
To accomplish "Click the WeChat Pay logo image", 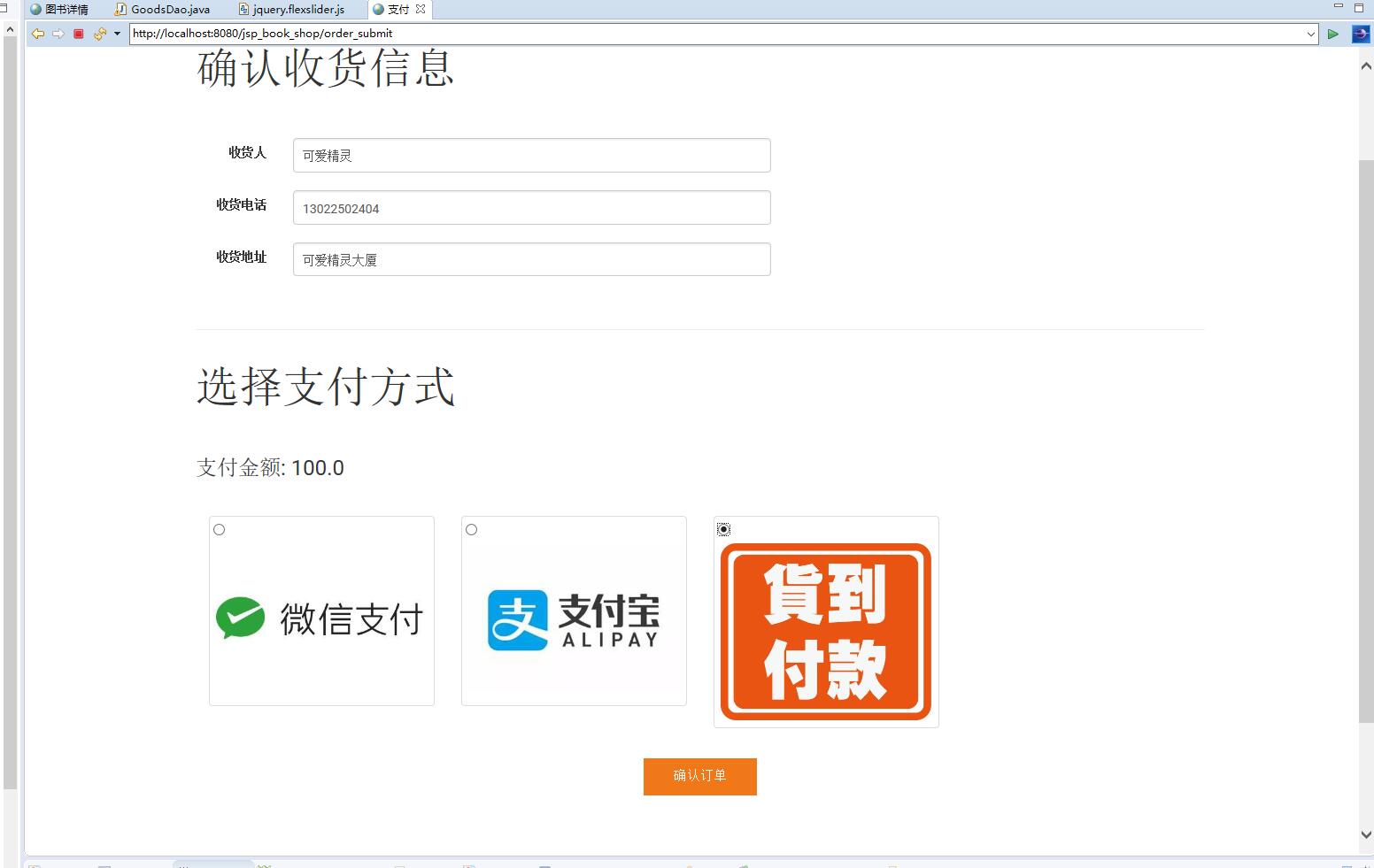I will tap(320, 618).
